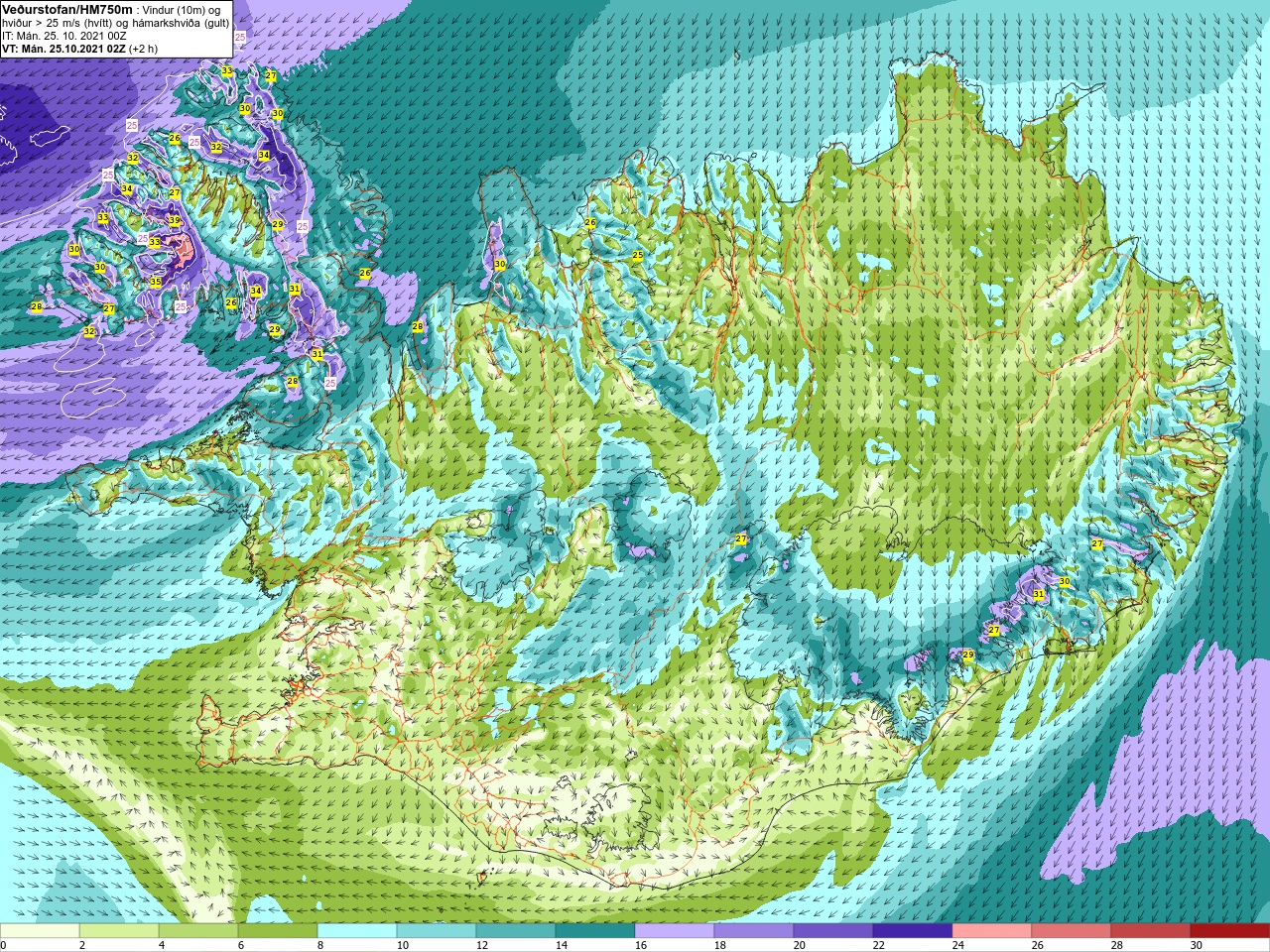Click the legend scale number 18

click(720, 945)
